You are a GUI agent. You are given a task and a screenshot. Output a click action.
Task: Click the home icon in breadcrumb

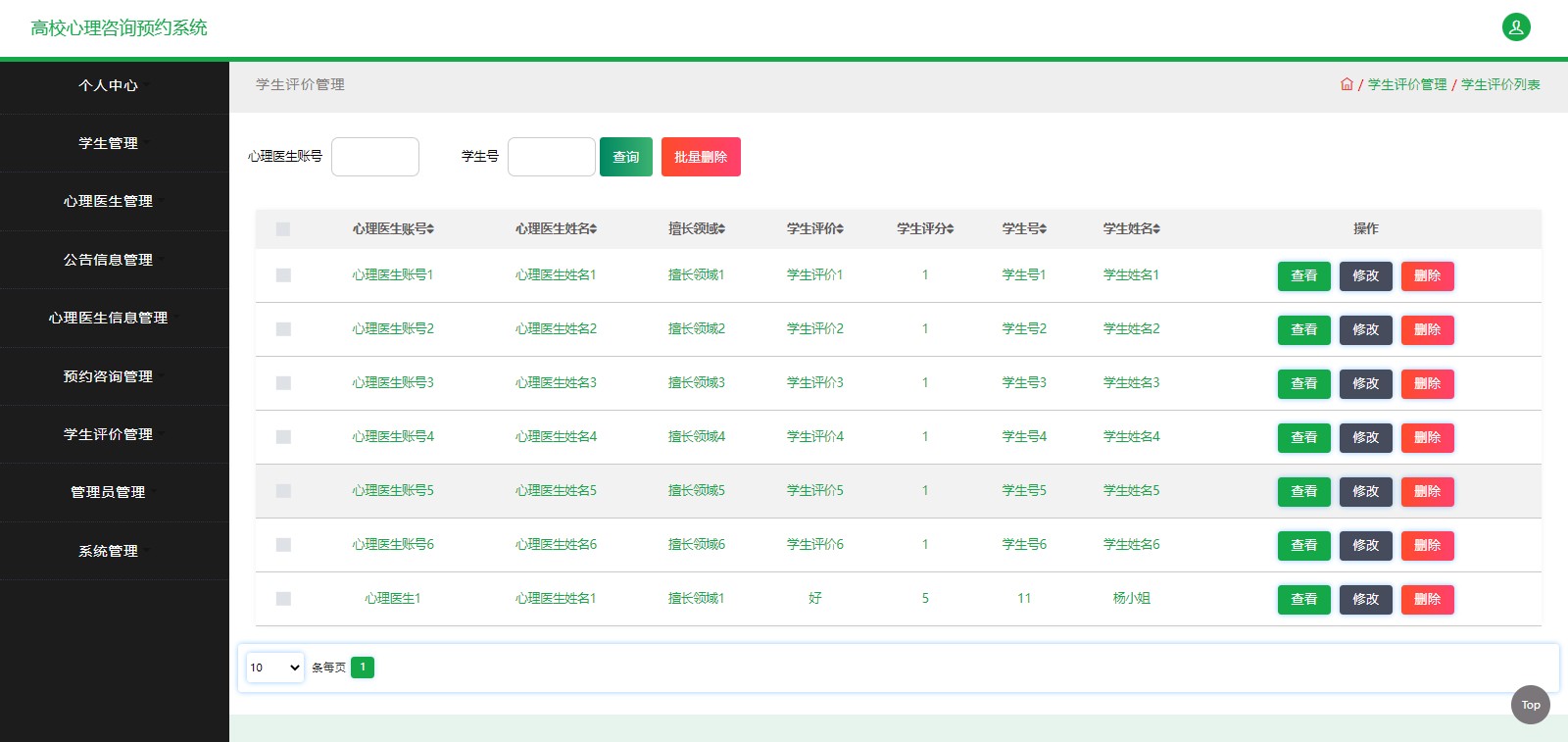point(1347,84)
